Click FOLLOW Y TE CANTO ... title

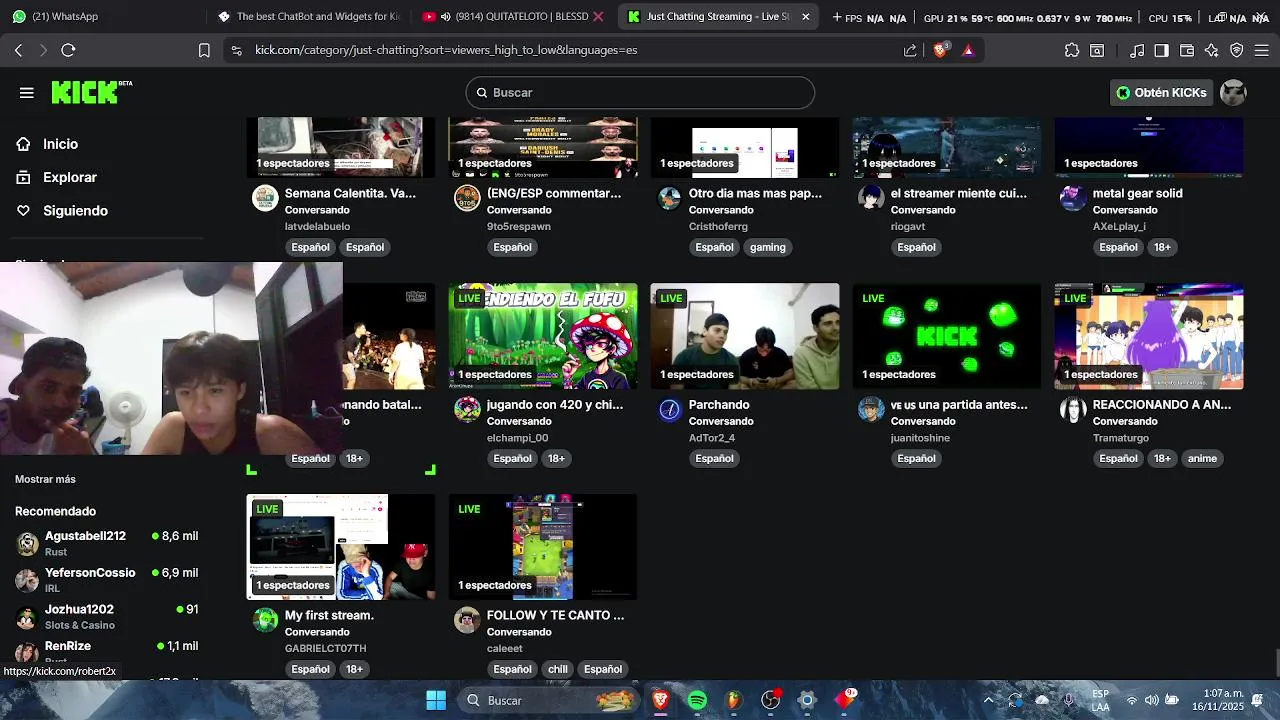point(555,616)
